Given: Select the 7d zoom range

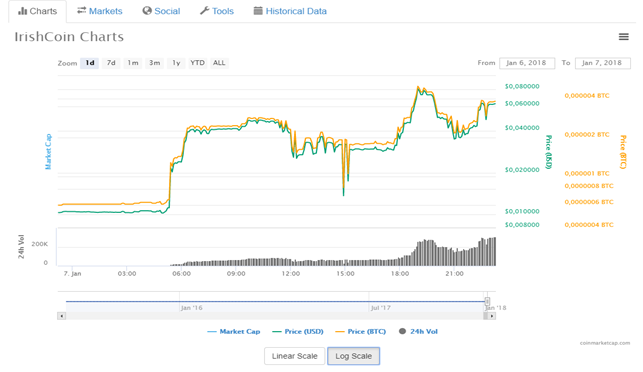Looking at the screenshot, I should point(111,63).
